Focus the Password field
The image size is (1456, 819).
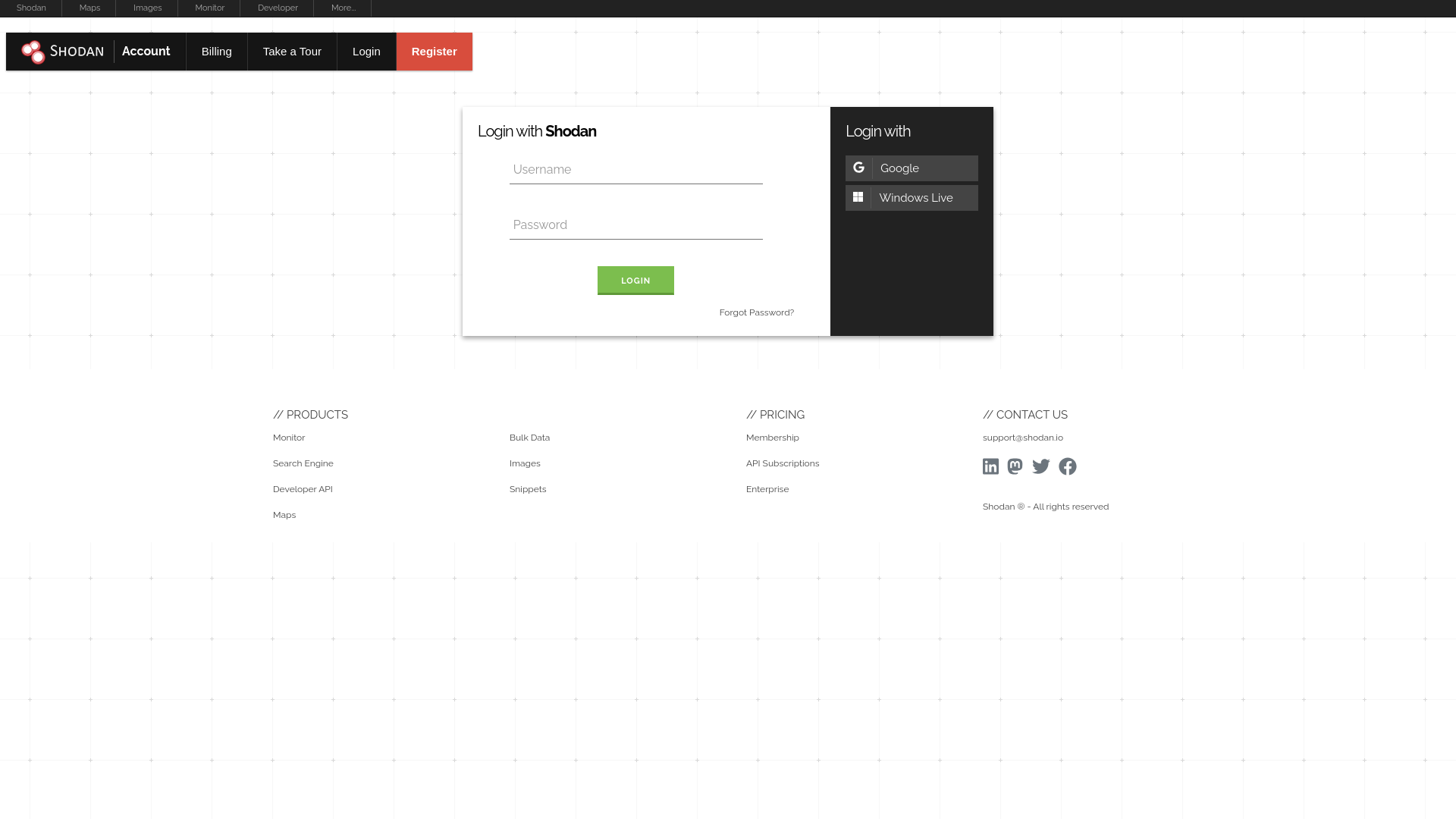click(x=636, y=225)
